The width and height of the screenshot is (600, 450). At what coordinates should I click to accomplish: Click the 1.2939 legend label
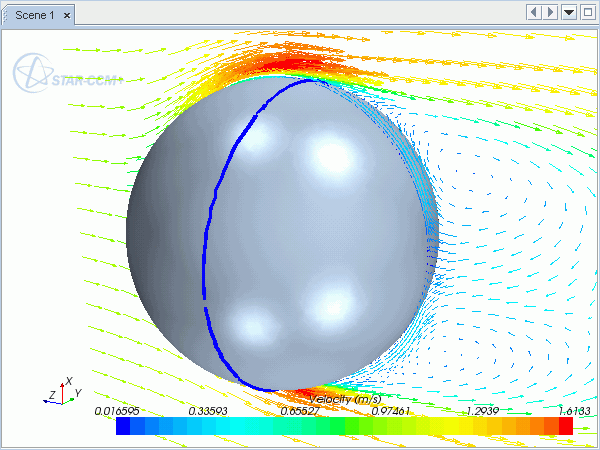483,410
